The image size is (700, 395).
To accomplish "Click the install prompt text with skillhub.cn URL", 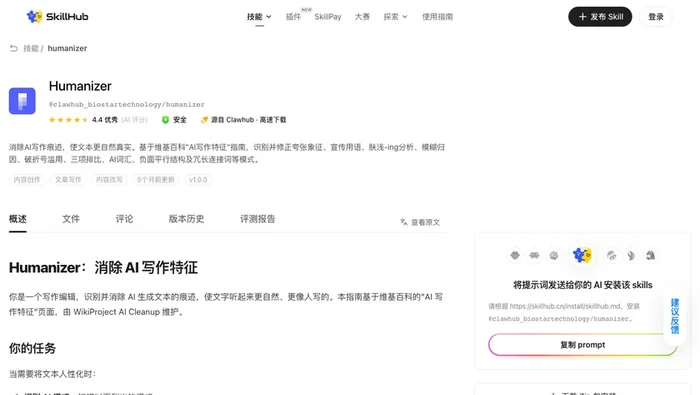I will pyautogui.click(x=564, y=312).
